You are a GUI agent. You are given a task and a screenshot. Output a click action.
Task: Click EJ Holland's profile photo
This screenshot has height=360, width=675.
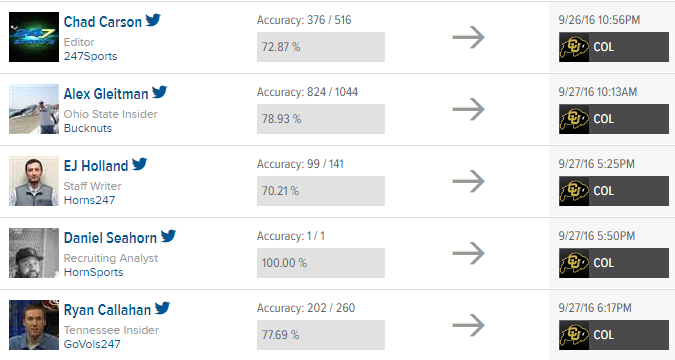click(x=34, y=181)
